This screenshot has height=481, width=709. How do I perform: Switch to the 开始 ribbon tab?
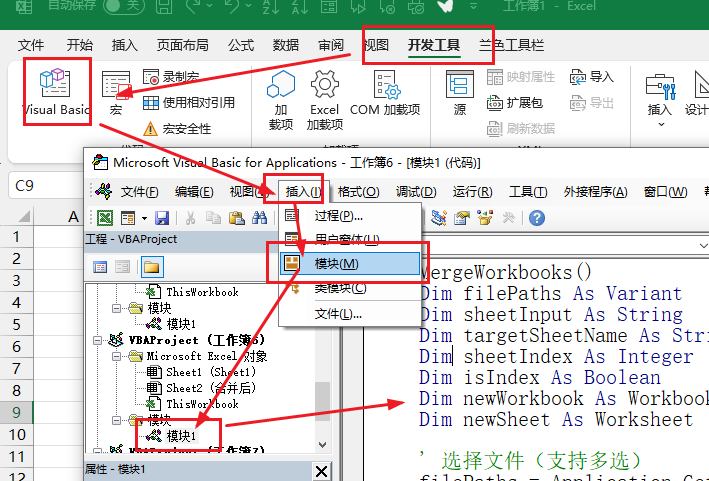[80, 45]
